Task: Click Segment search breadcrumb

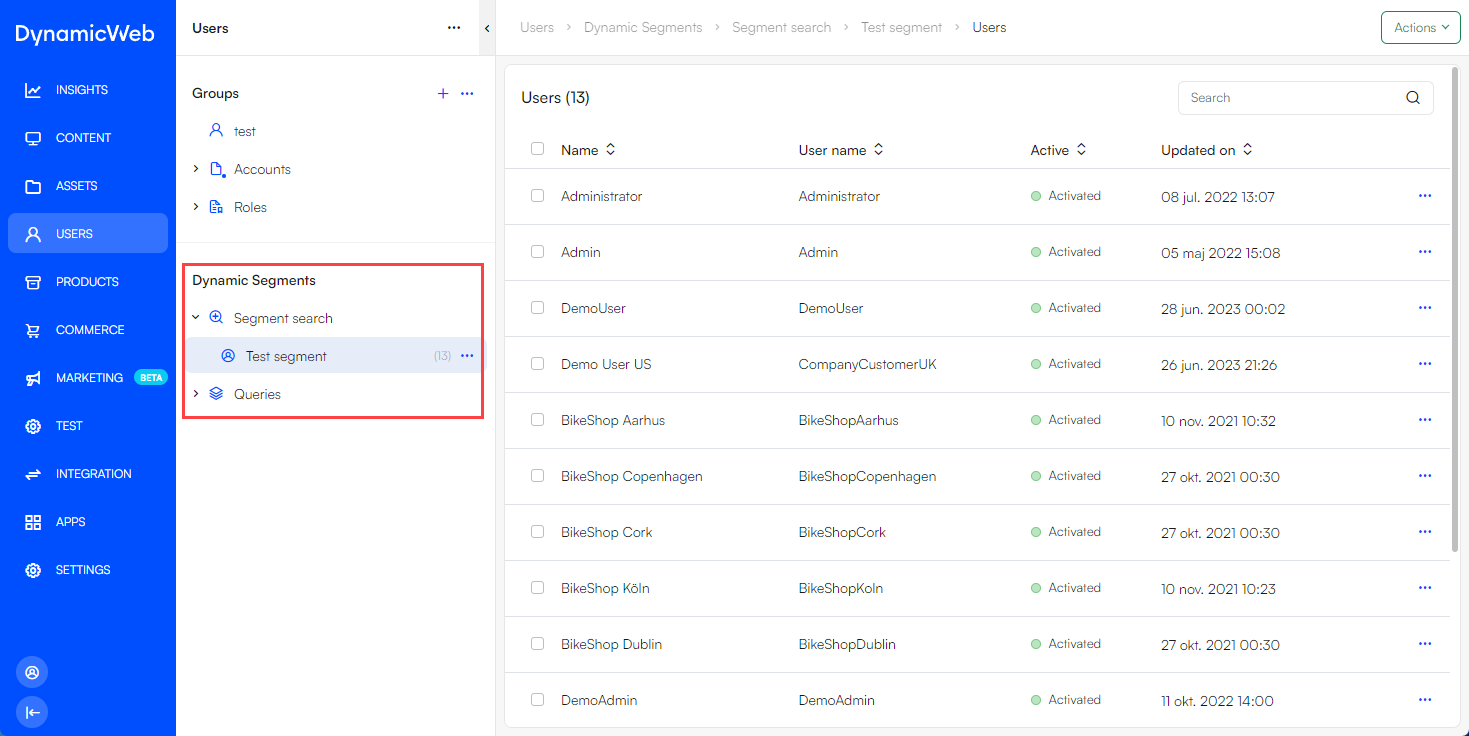Action: click(x=782, y=28)
